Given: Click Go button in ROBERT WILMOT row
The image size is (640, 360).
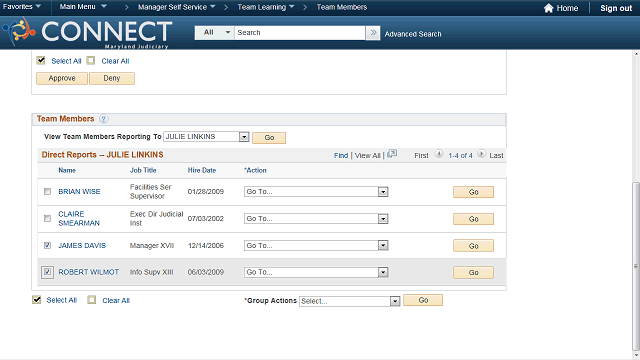Looking at the screenshot, I should pos(473,273).
